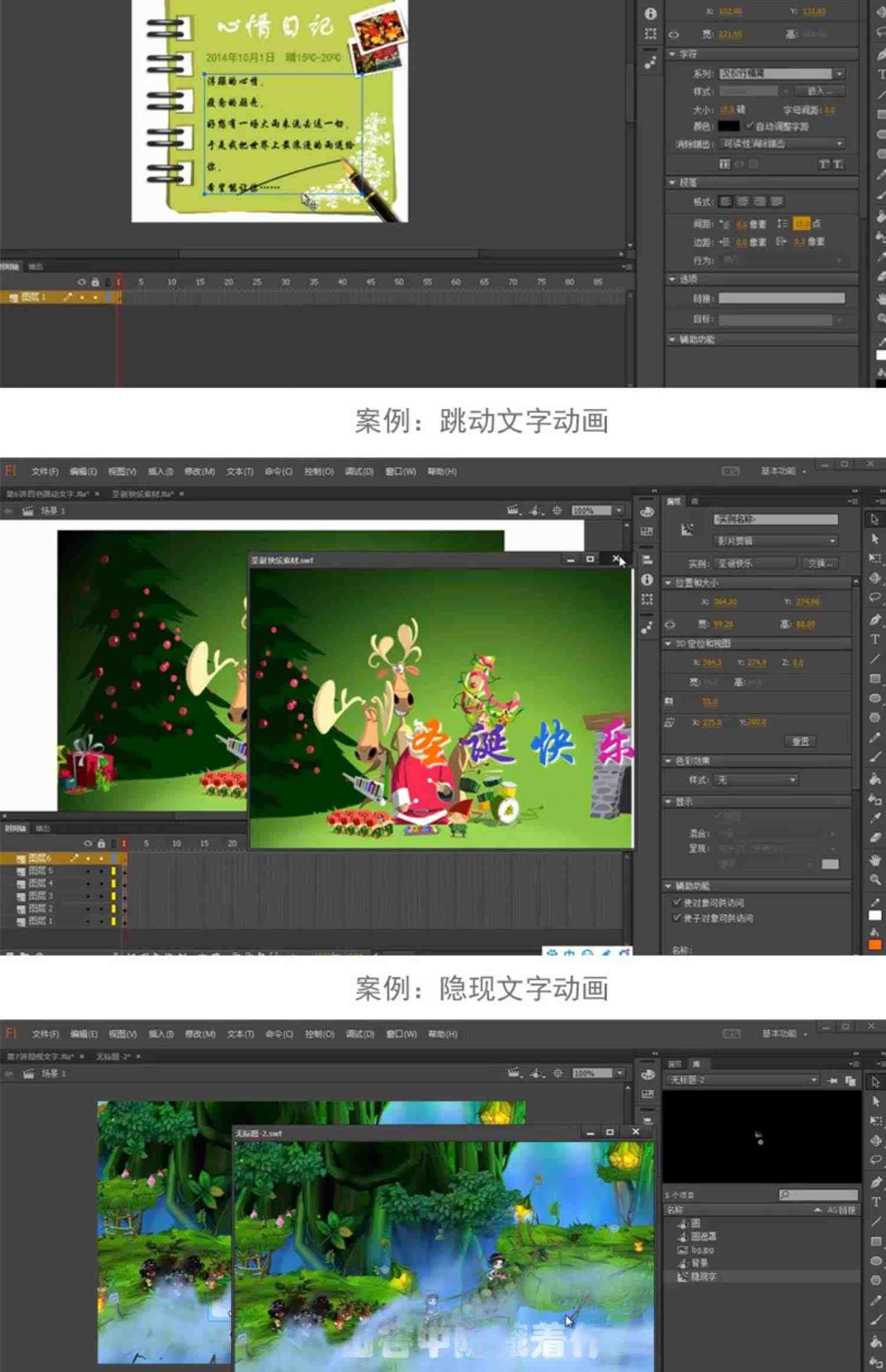
Task: Open the 基本功能 workspace dropdown in forest window
Action: pyautogui.click(x=784, y=1034)
